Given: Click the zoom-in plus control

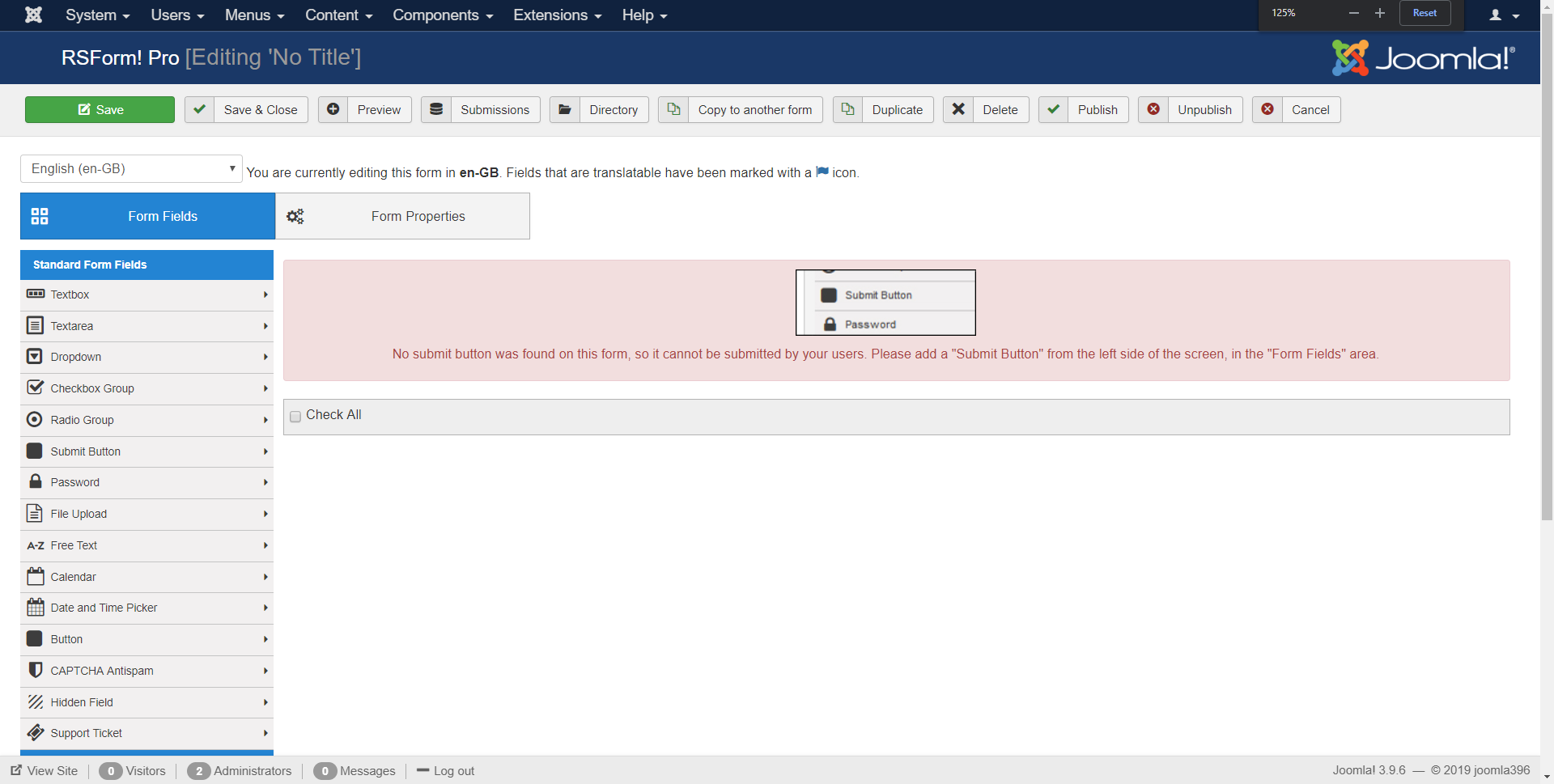Looking at the screenshot, I should click(1380, 13).
